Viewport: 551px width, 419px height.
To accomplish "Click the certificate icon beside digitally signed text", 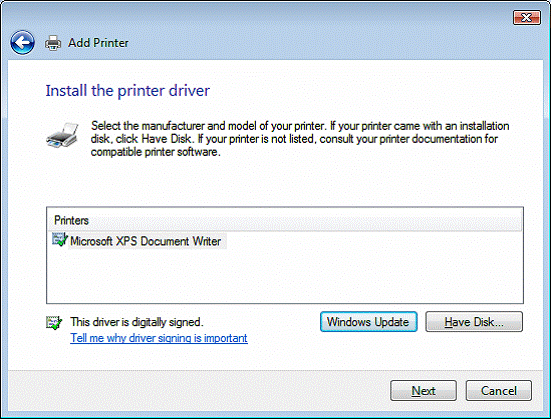I will (54, 322).
